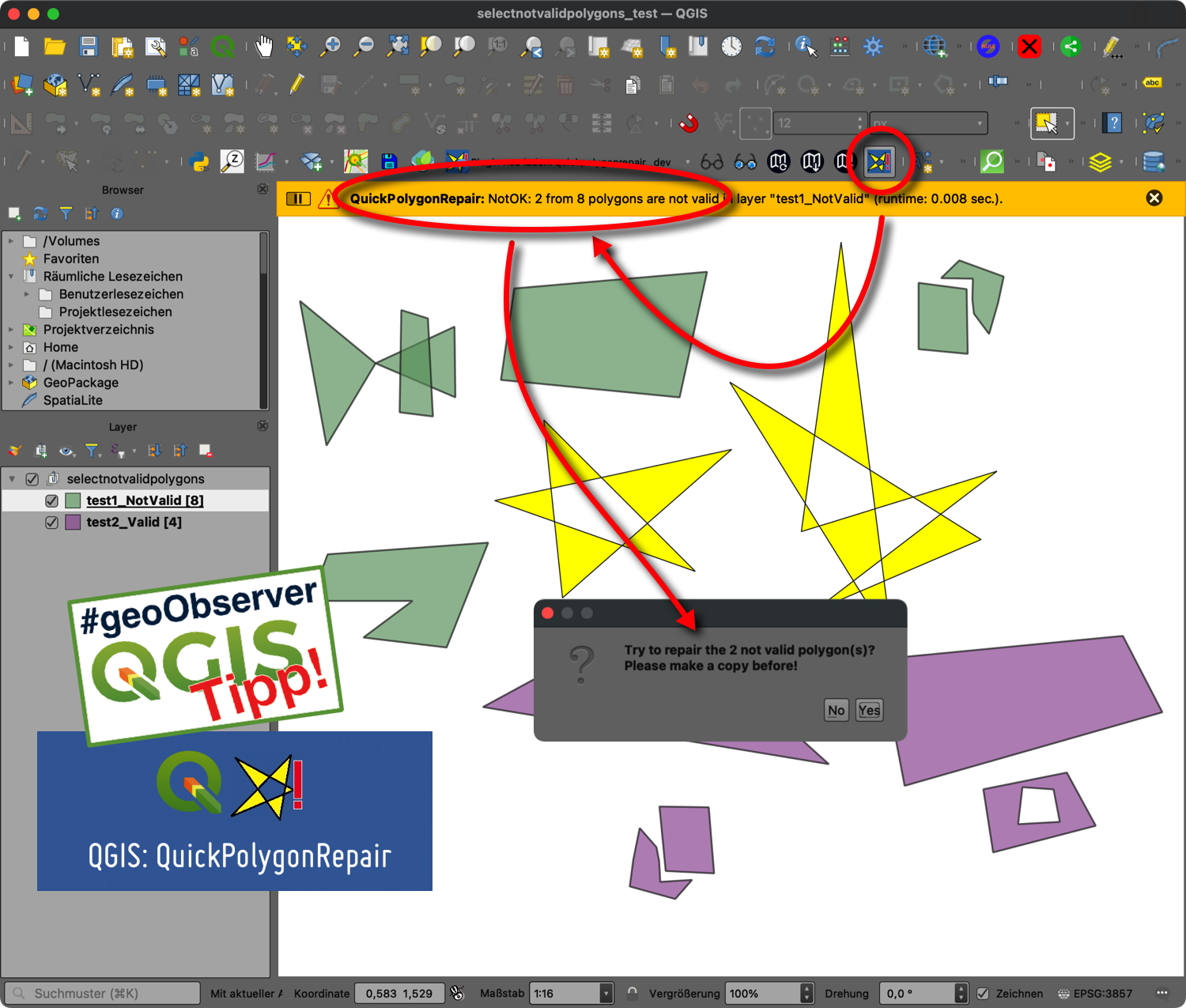Click the message bar pause button
This screenshot has width=1186, height=1008.
pos(297,198)
